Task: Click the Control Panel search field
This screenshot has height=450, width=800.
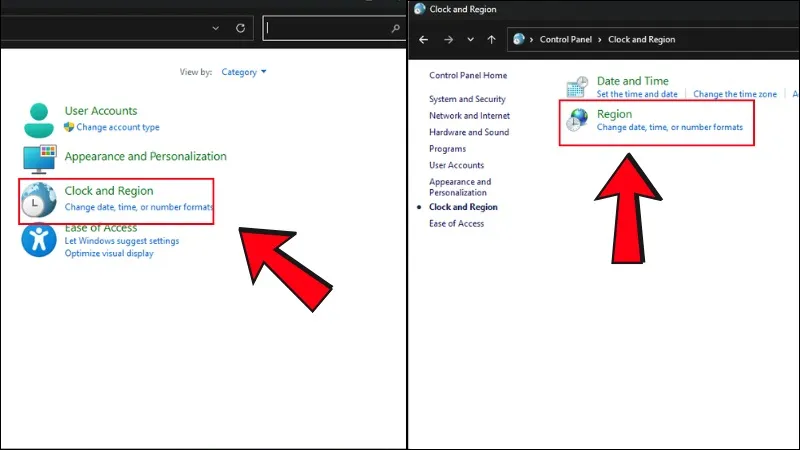Action: click(330, 29)
